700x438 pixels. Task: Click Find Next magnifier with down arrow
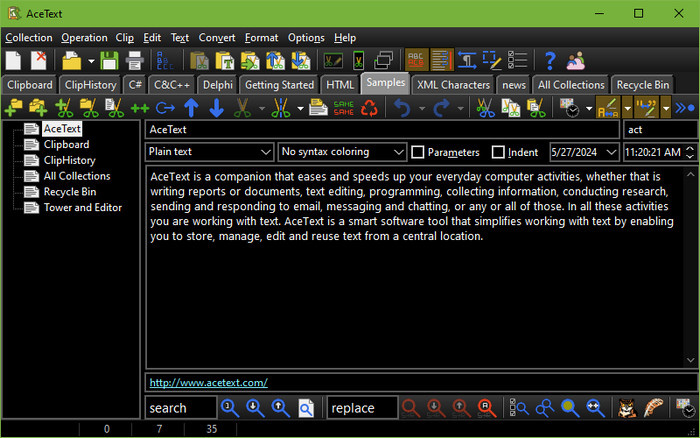[x=255, y=408]
